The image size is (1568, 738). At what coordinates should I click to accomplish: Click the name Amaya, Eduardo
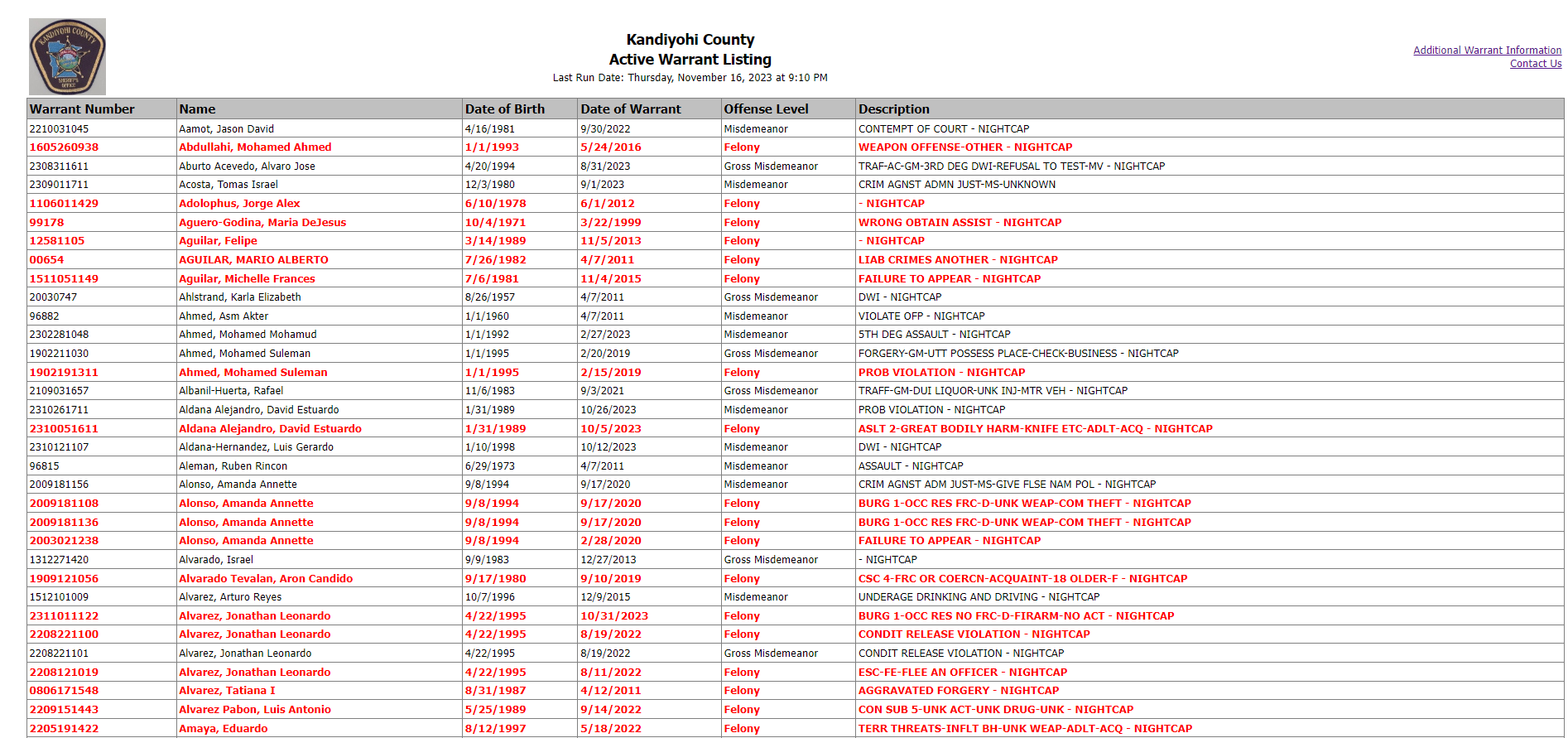pyautogui.click(x=224, y=729)
